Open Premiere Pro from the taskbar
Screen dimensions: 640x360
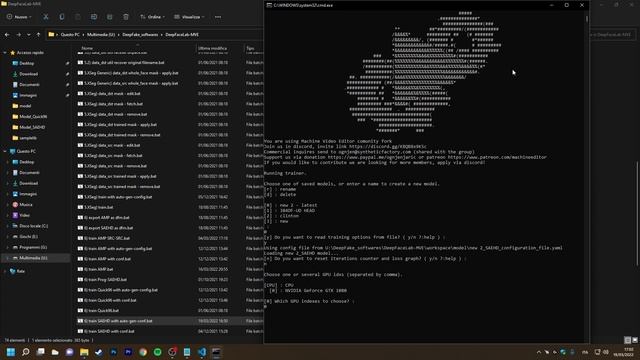(x=128, y=352)
